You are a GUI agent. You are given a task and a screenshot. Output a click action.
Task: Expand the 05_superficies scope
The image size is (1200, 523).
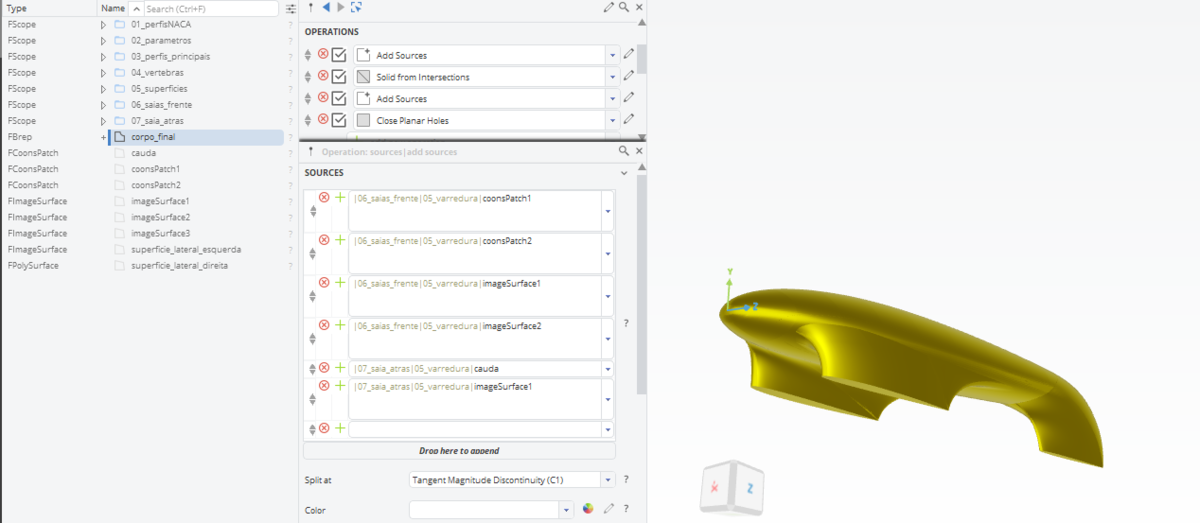tap(103, 88)
